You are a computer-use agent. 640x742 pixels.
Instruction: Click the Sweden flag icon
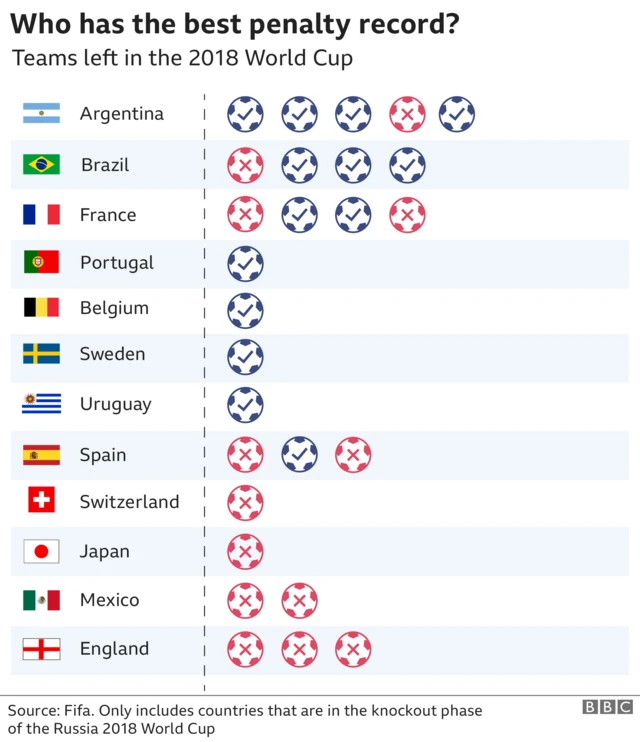(x=41, y=354)
